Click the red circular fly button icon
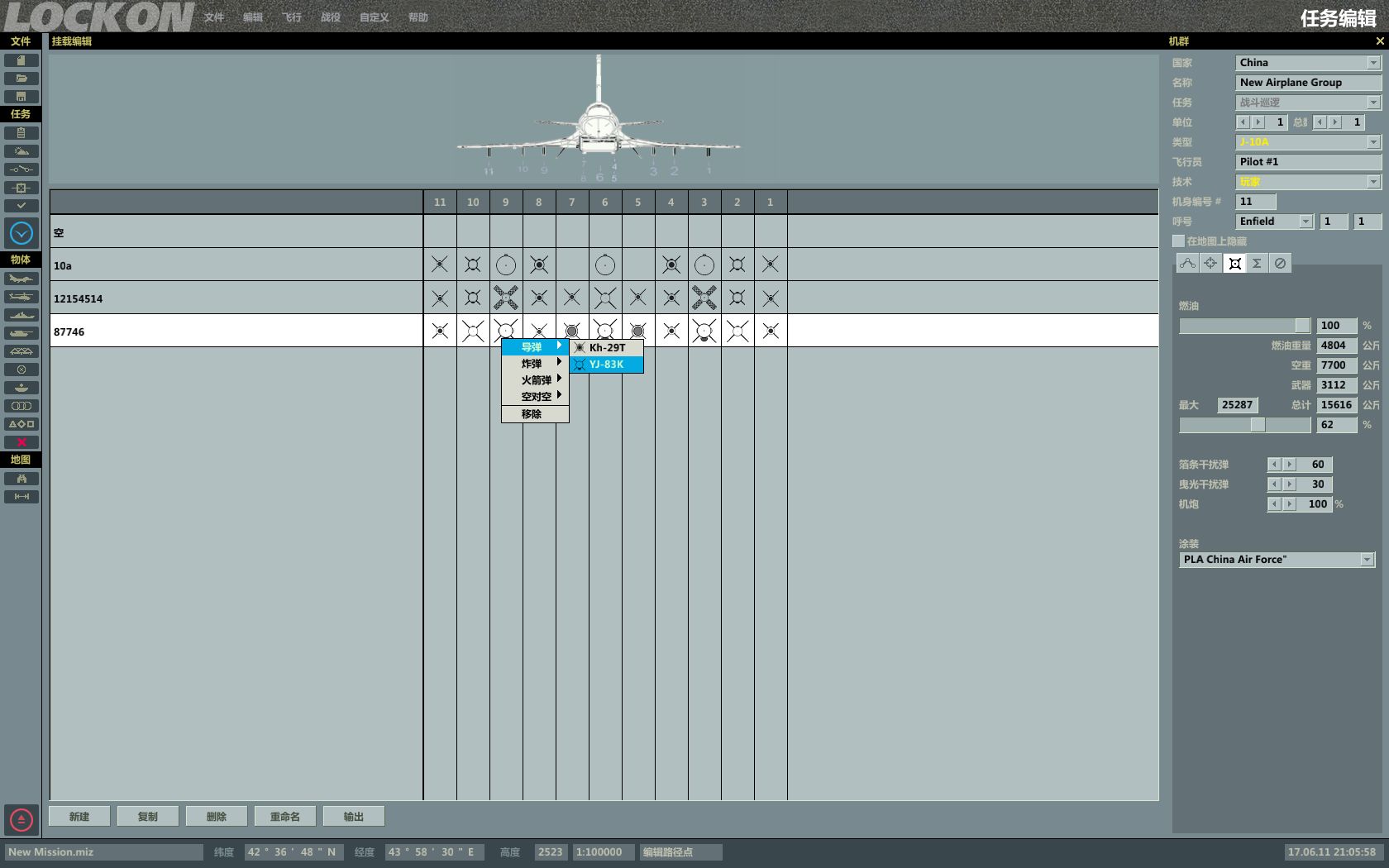This screenshot has width=1389, height=868. coord(21,820)
